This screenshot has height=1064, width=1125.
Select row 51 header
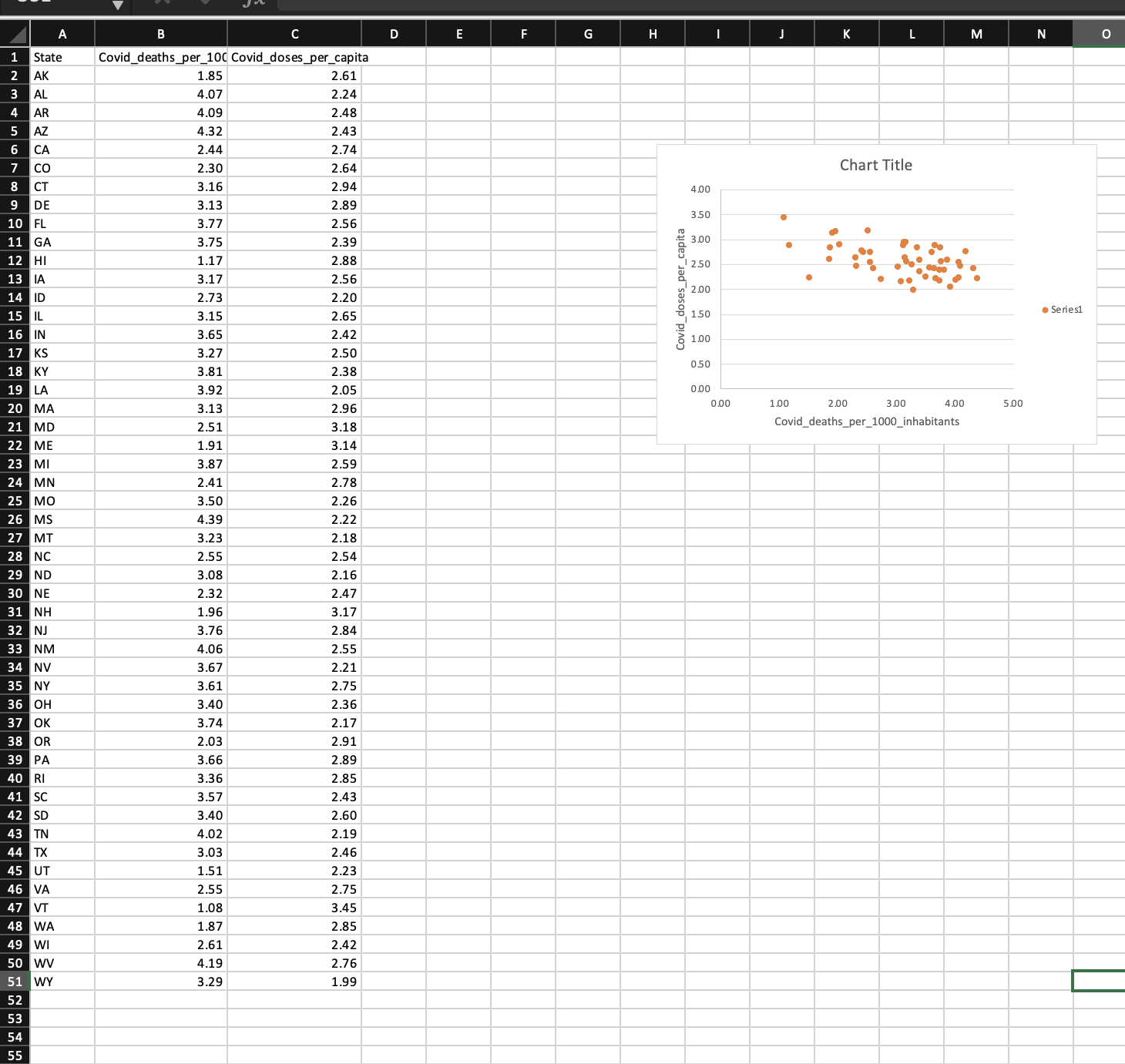15,982
